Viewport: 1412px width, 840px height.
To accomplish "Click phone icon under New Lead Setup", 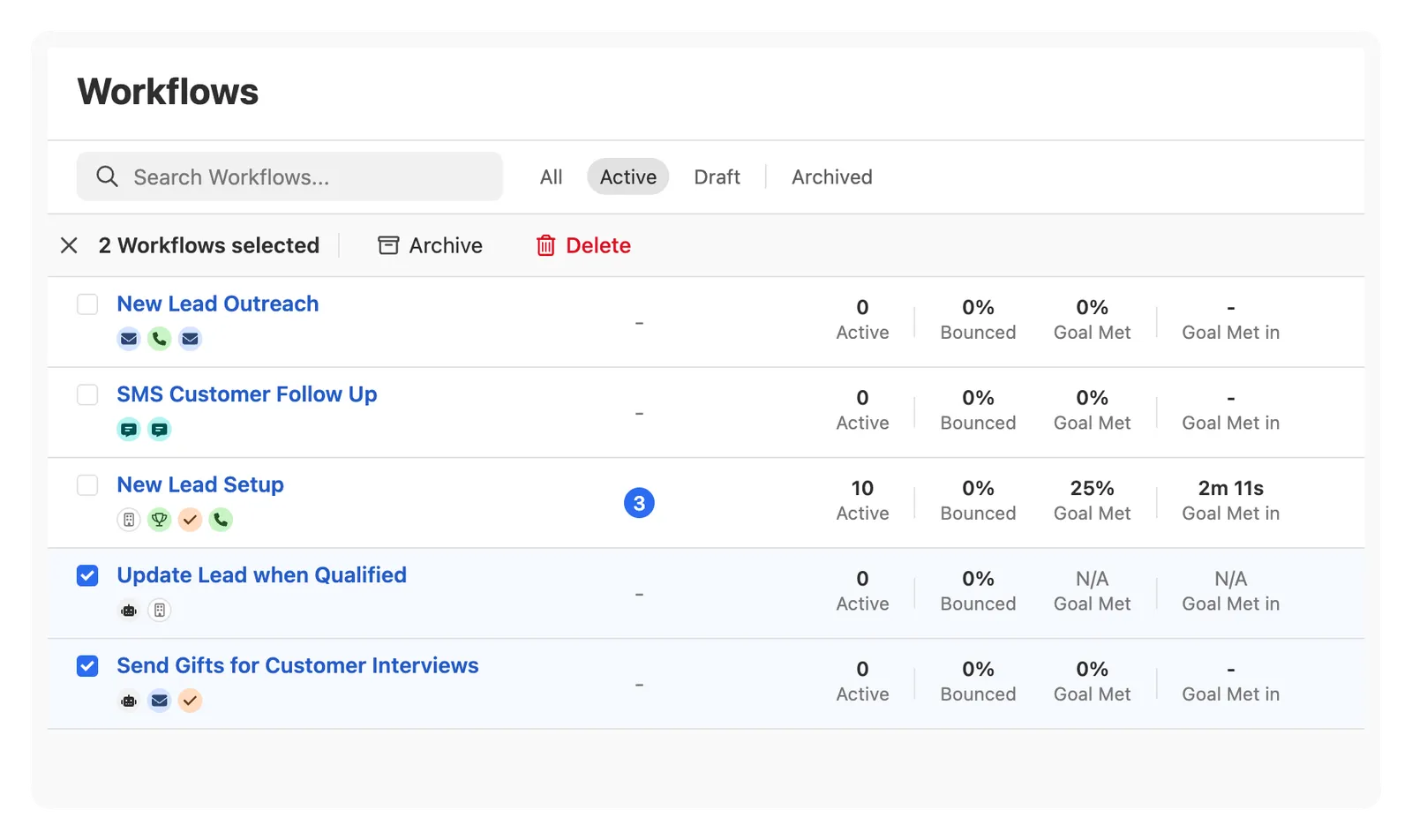I will click(221, 520).
